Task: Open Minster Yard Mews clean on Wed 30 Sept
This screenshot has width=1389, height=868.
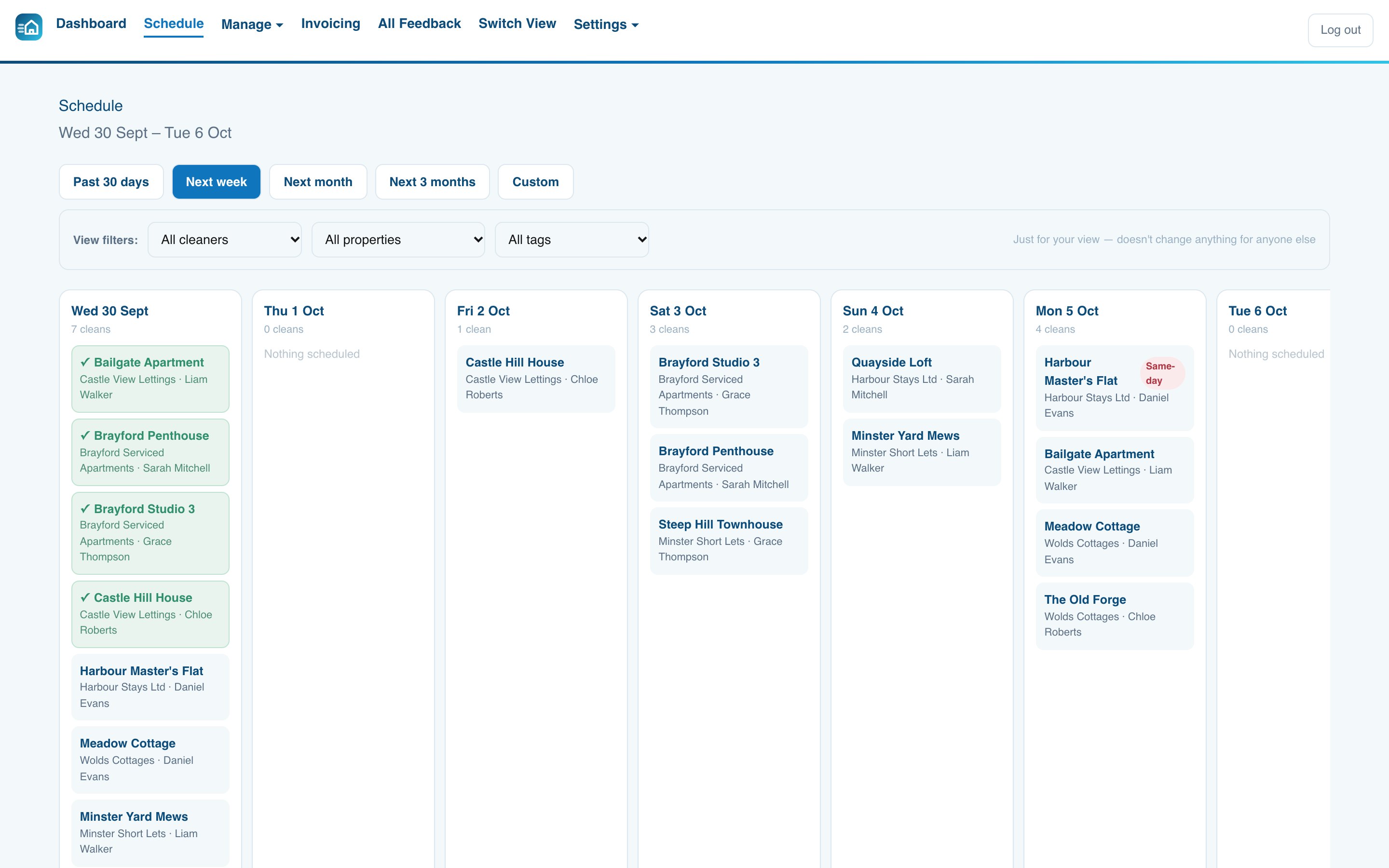Action: click(x=150, y=833)
